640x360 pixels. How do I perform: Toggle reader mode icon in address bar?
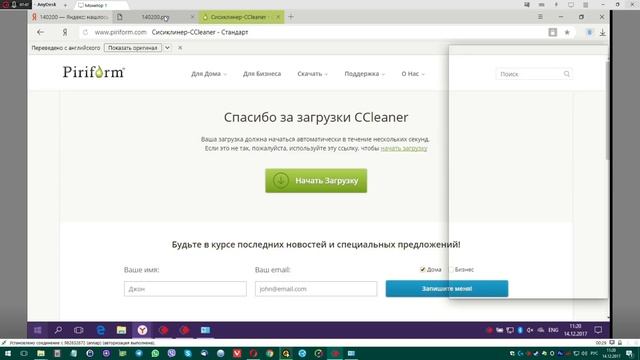552,32
